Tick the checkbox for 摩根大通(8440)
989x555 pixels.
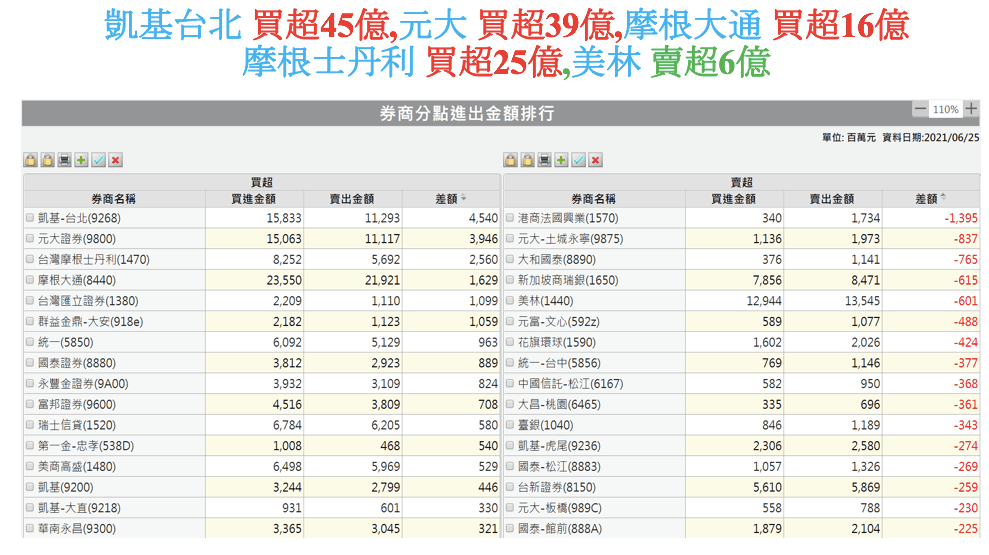pyautogui.click(x=30, y=281)
